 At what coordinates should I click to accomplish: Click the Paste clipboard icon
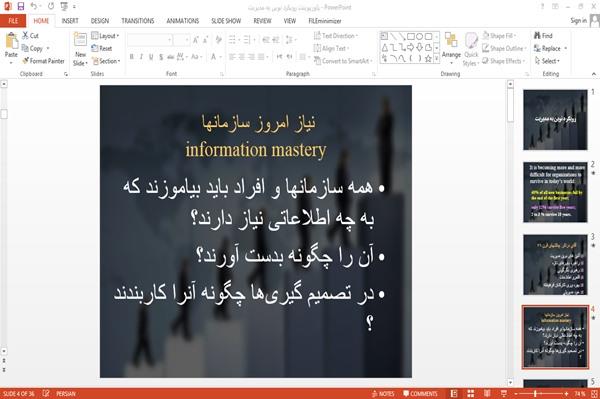(11, 41)
